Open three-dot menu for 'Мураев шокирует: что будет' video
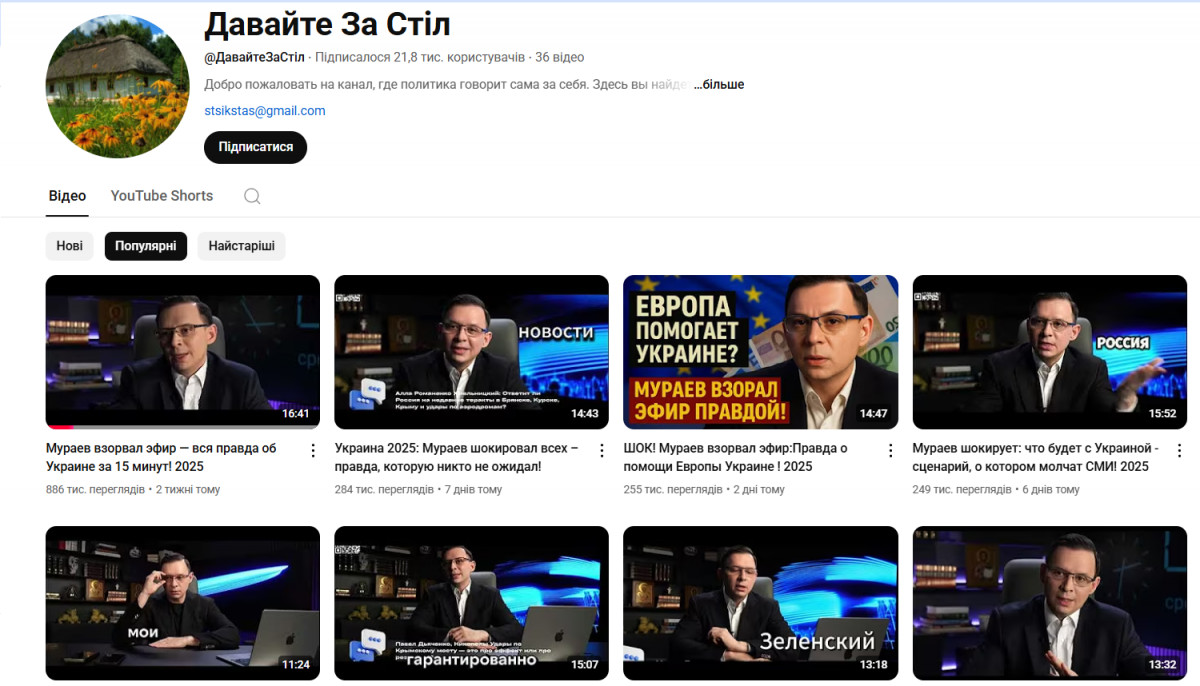Screen dimensions: 1200x686 coord(1180,451)
